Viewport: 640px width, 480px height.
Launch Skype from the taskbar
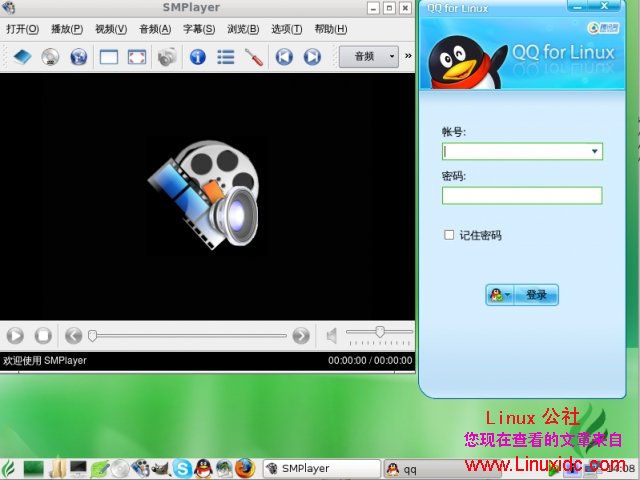[182, 469]
